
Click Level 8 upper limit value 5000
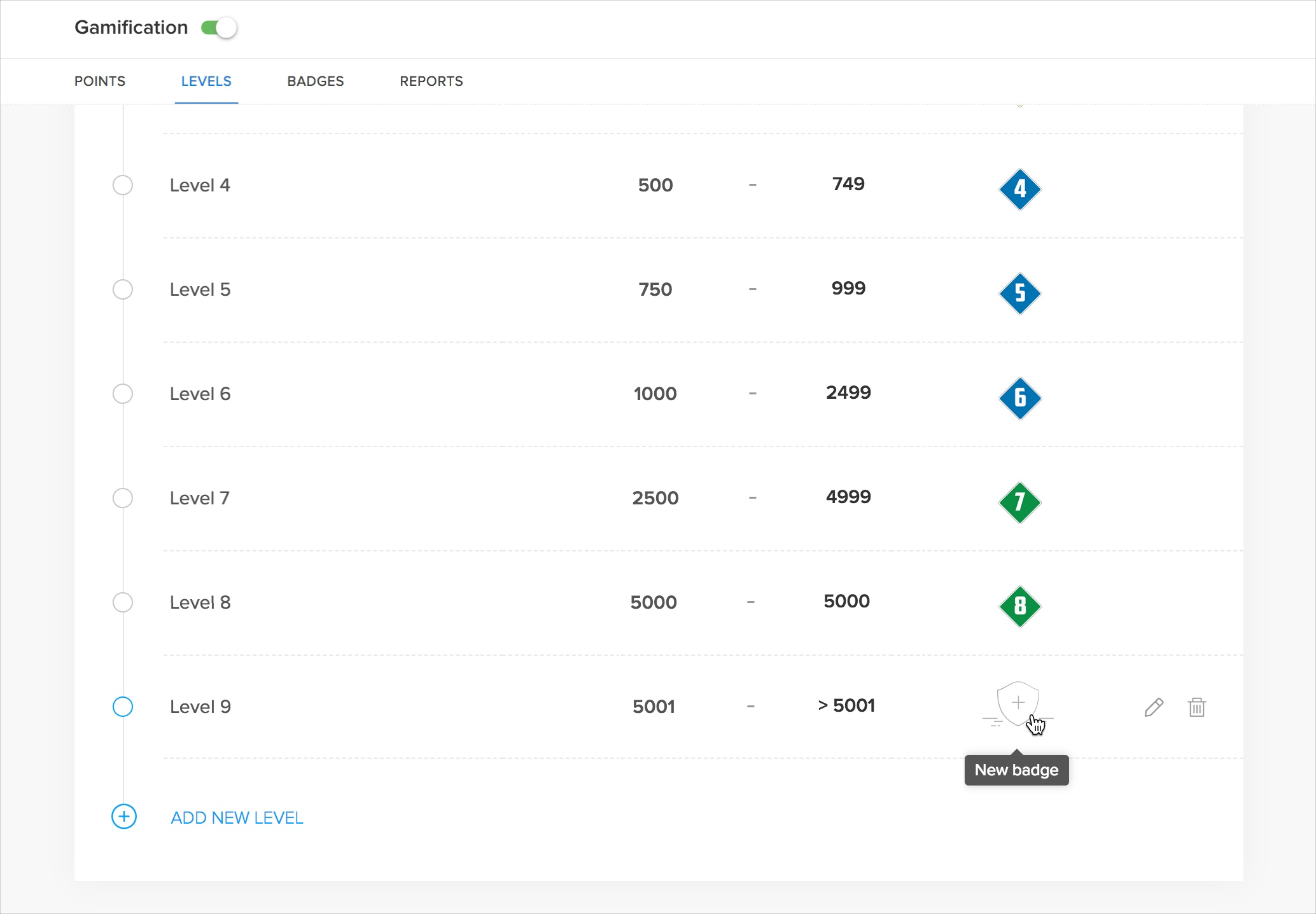pos(846,601)
